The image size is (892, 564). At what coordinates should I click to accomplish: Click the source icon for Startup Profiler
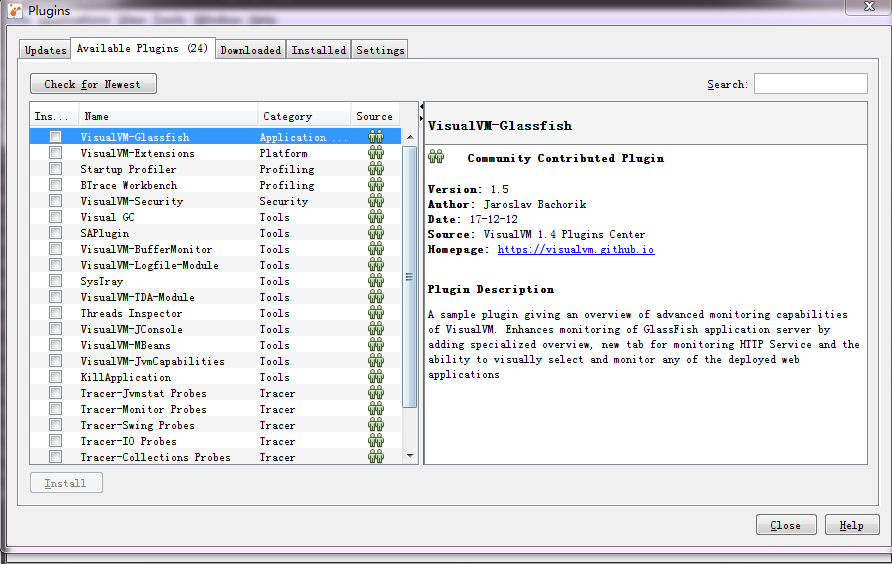[376, 169]
